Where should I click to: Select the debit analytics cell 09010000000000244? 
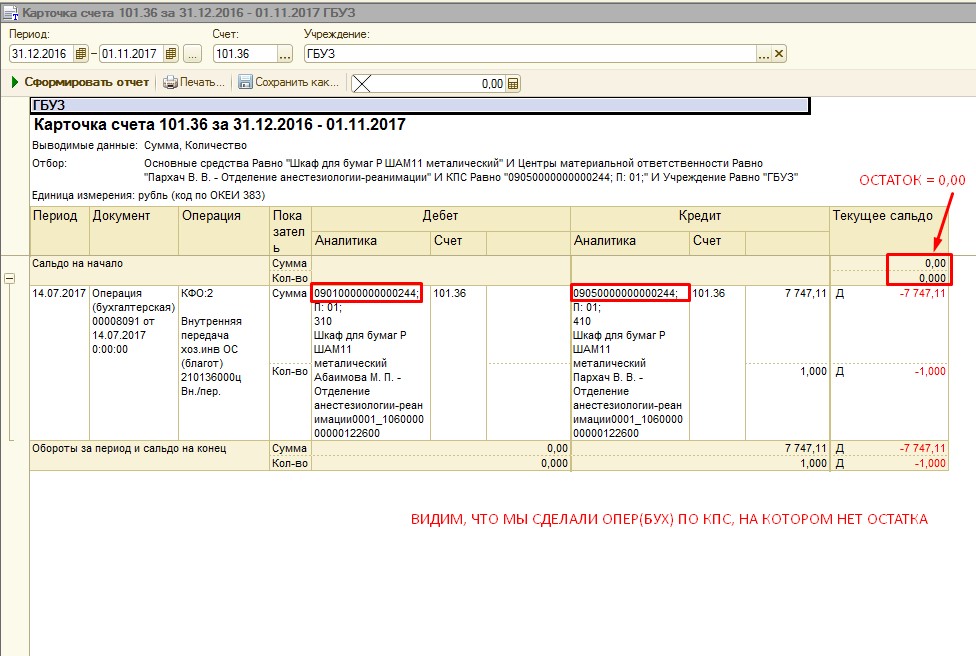[367, 292]
